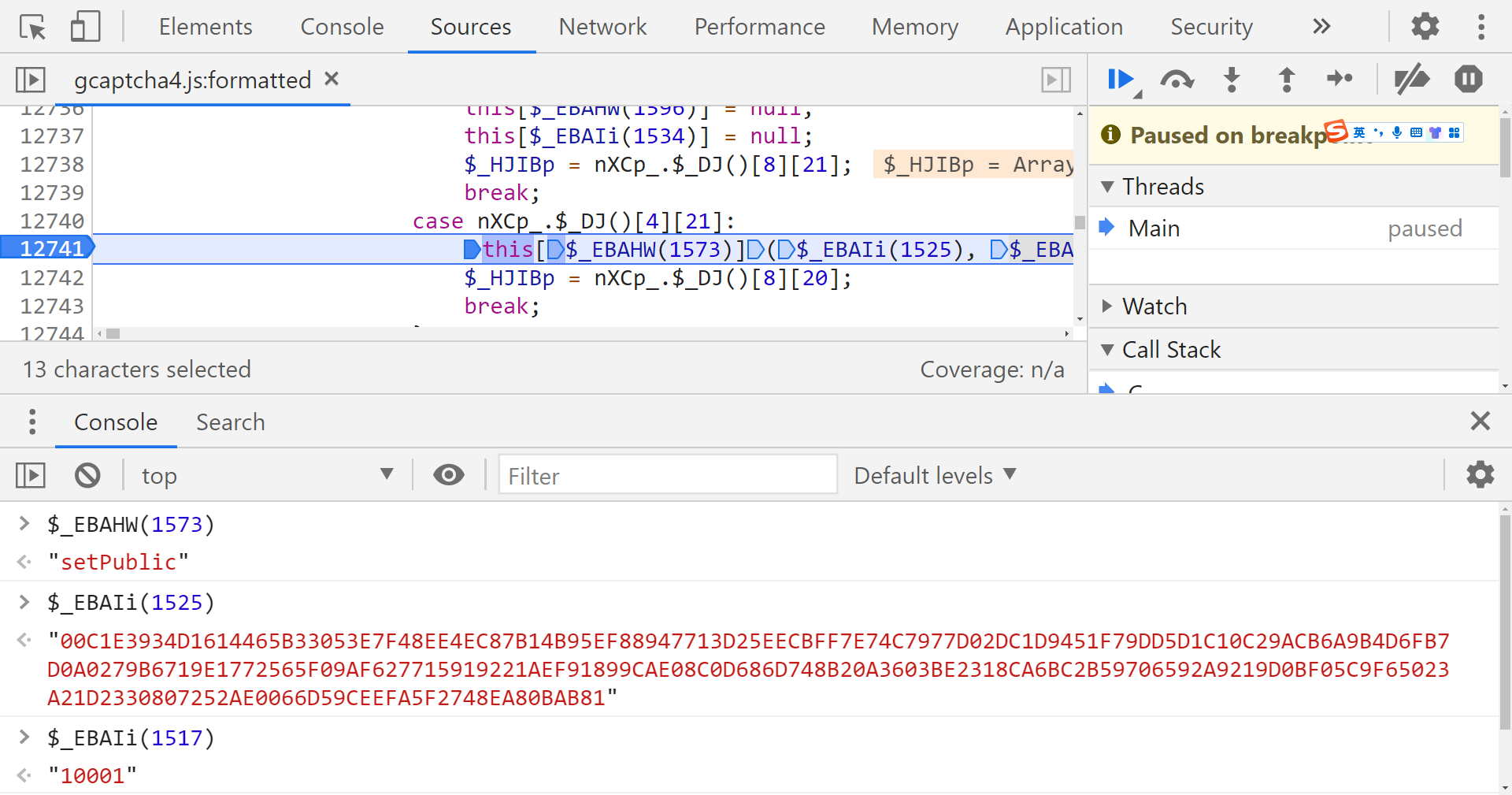Open console settings gear
The width and height of the screenshot is (1512, 795).
coord(1480,475)
